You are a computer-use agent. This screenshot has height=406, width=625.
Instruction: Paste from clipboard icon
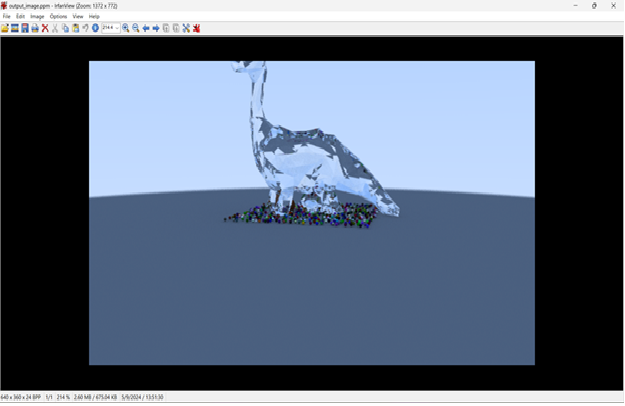75,28
